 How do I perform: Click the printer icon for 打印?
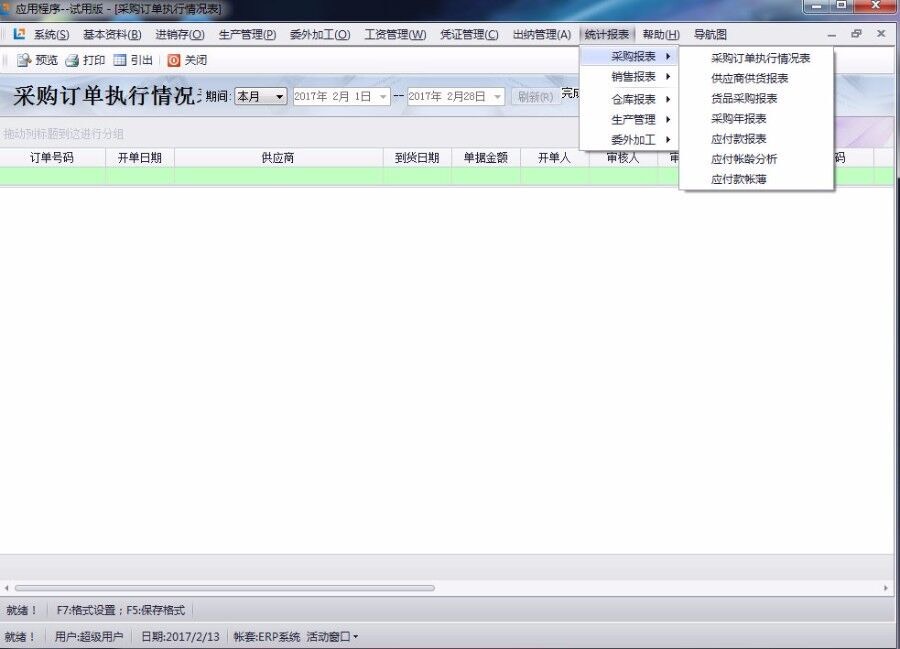[72, 60]
